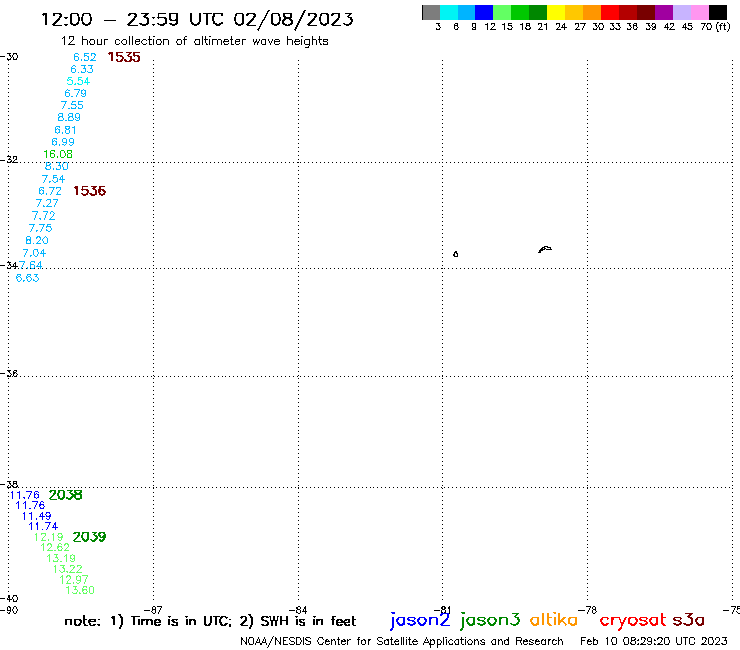Click the lavender legend swatch
Viewport: 740px width, 650px height.
(682, 12)
